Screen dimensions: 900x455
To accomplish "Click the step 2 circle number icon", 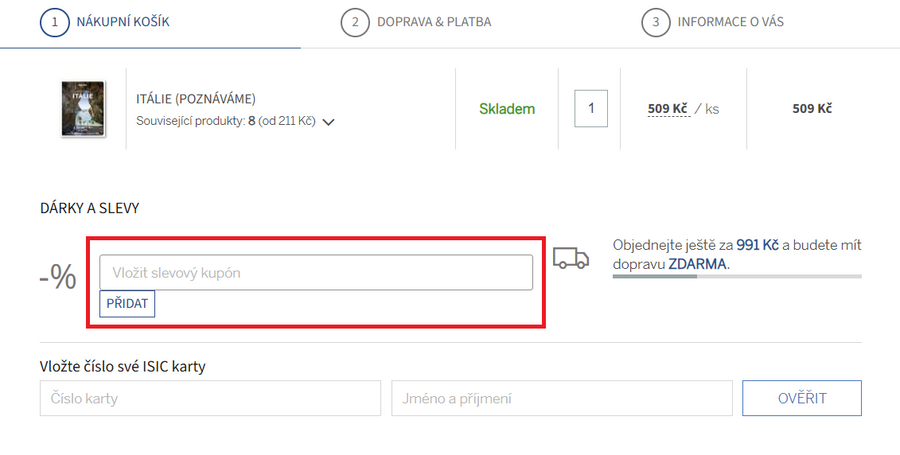I will point(354,22).
